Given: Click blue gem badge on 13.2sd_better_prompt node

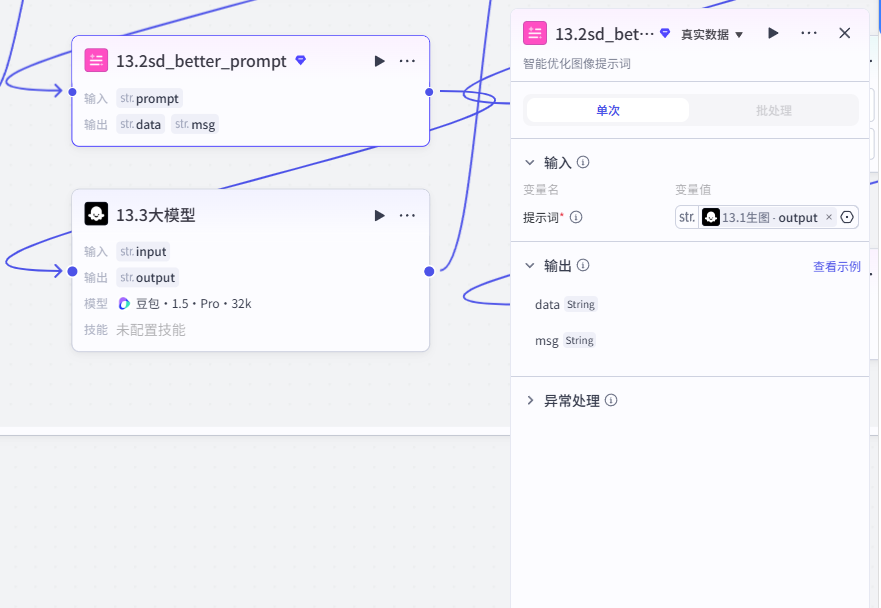Looking at the screenshot, I should tap(301, 60).
